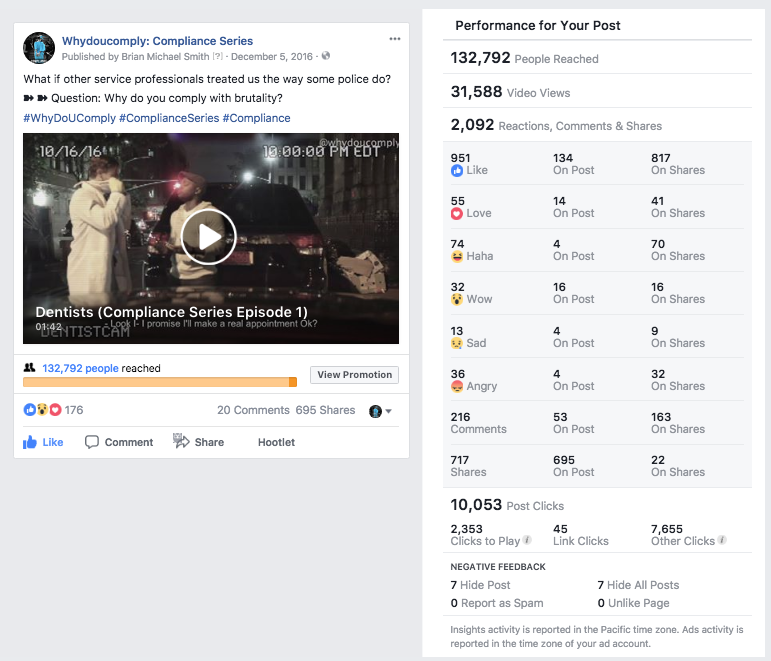The height and width of the screenshot is (661, 771).
Task: Click the thumbs-up Like icon under the post
Action: tap(30, 442)
